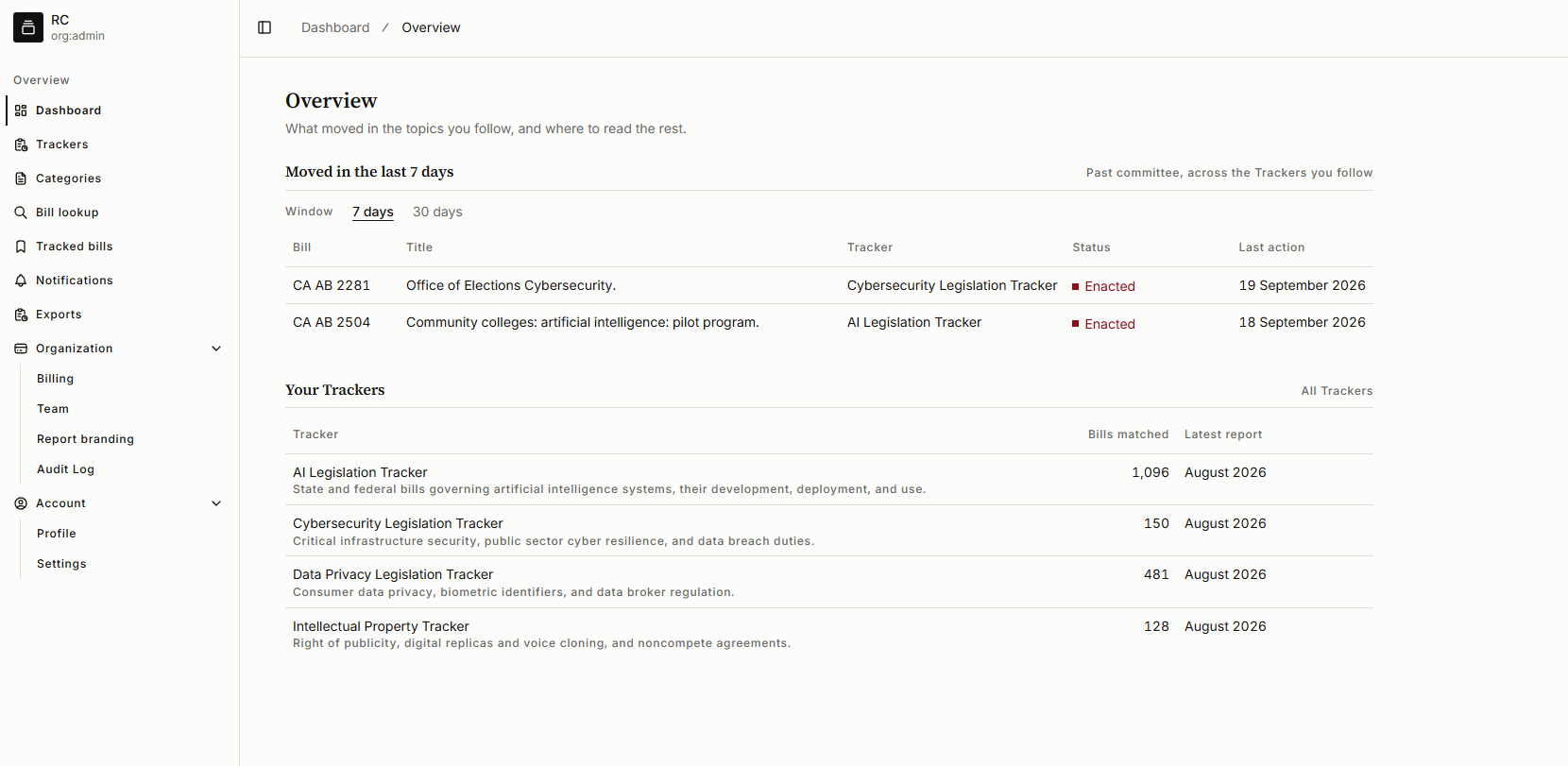Switch the window to 7 days

coord(373,212)
